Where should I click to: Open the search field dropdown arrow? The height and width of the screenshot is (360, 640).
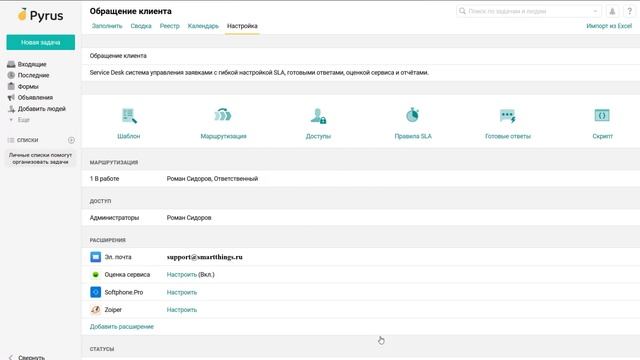click(595, 11)
